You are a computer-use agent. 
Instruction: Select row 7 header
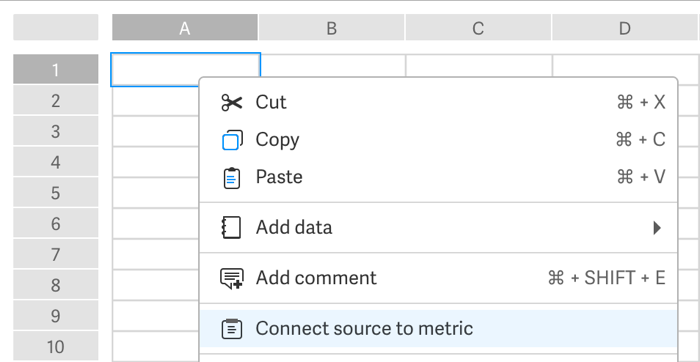[x=55, y=254]
